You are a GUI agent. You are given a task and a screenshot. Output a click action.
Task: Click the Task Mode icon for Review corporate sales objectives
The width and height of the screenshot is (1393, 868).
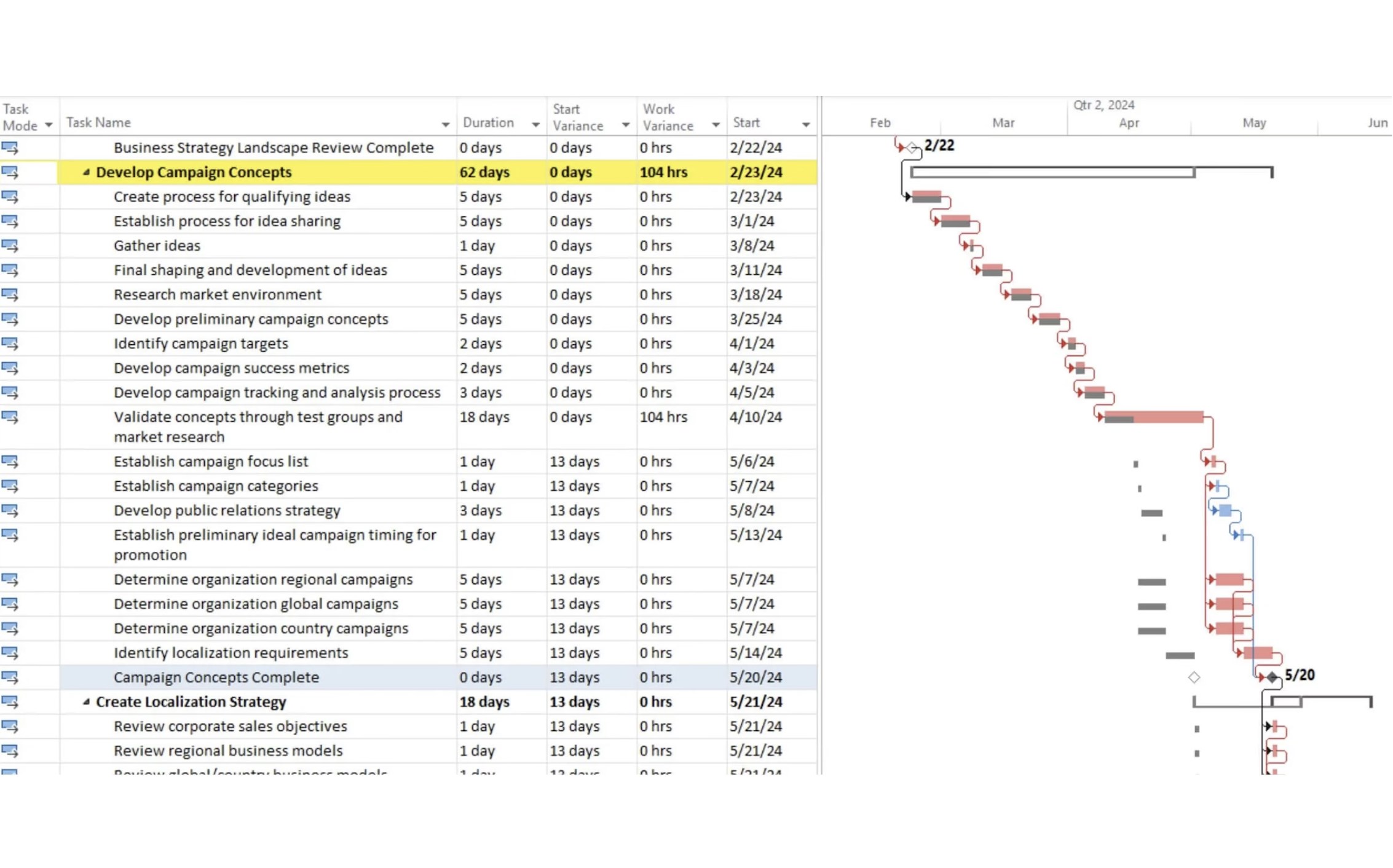pos(11,726)
